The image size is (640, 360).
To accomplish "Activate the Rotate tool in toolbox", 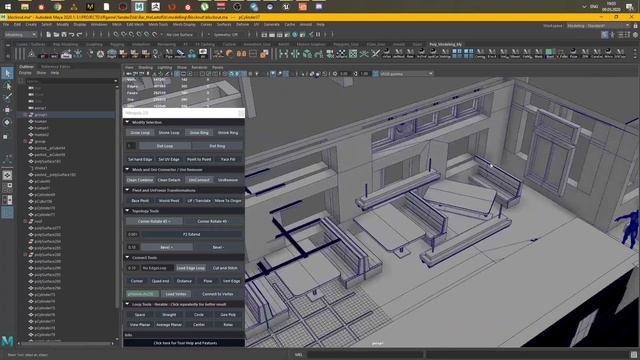I will coord(7,122).
